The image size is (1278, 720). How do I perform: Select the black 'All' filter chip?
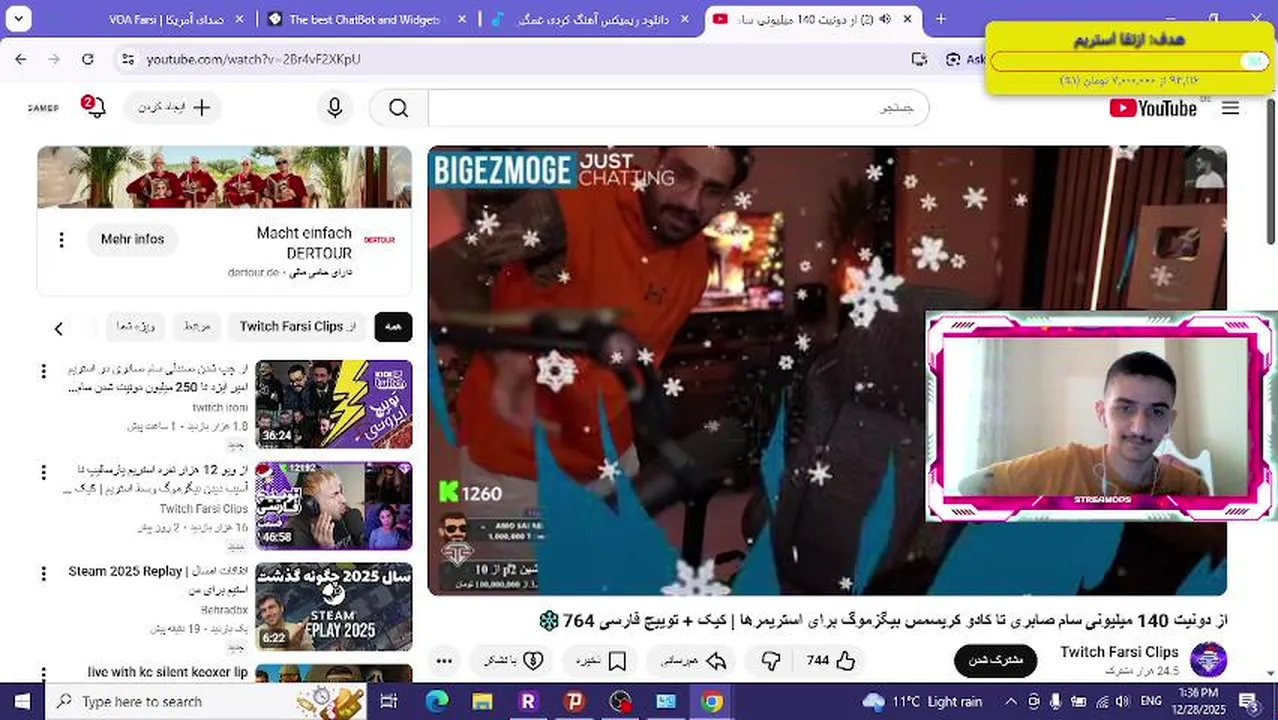click(393, 327)
